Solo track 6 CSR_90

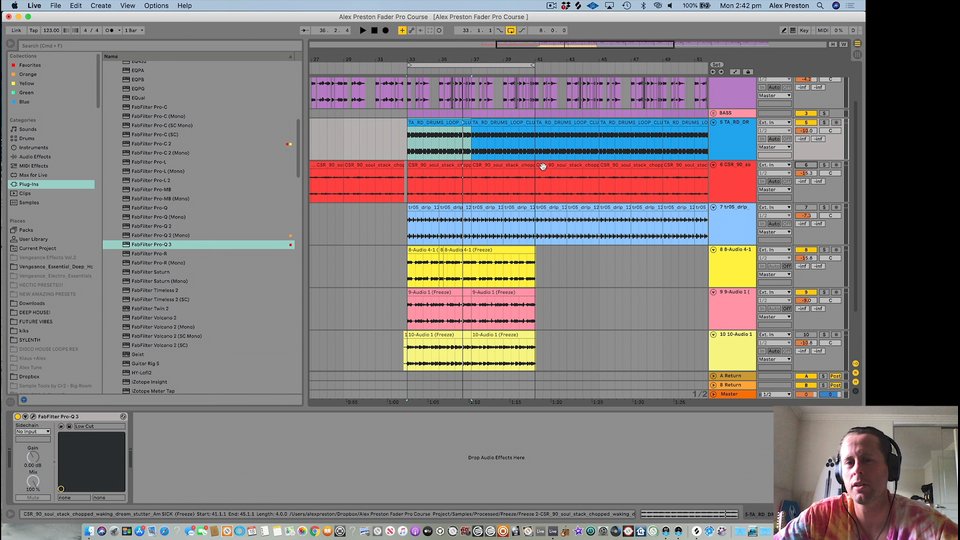[x=824, y=165]
